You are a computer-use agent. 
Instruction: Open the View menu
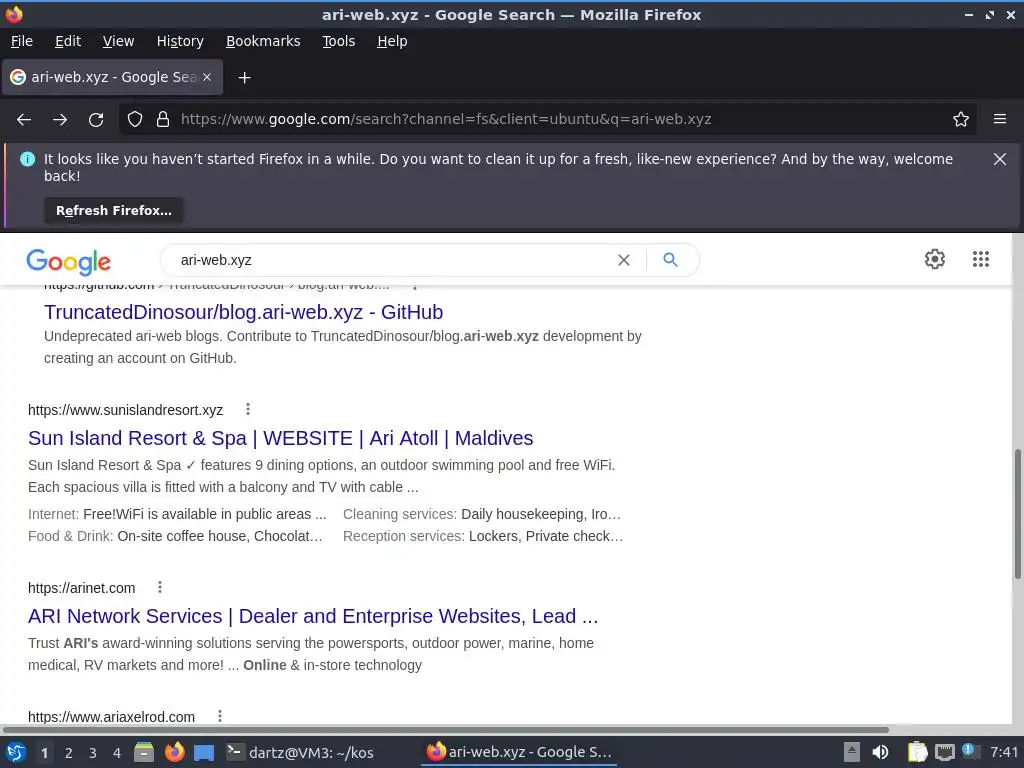click(118, 41)
